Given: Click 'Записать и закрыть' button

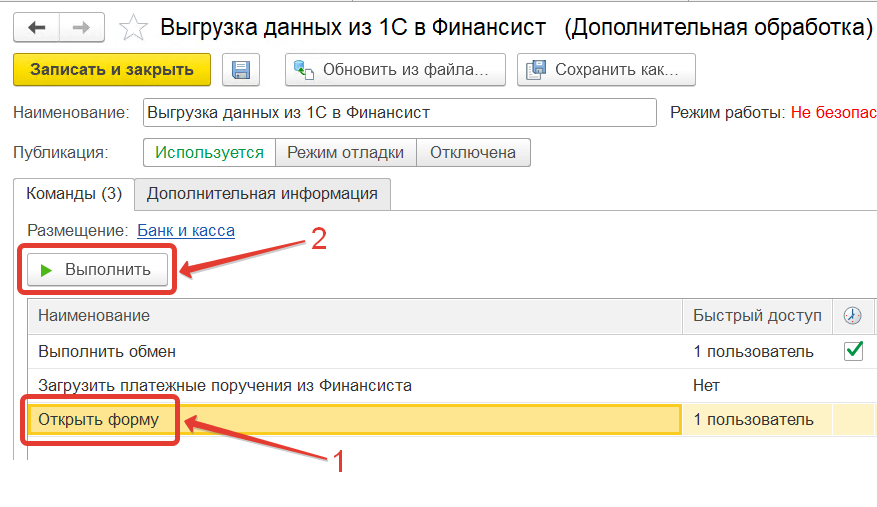Looking at the screenshot, I should pyautogui.click(x=112, y=70).
